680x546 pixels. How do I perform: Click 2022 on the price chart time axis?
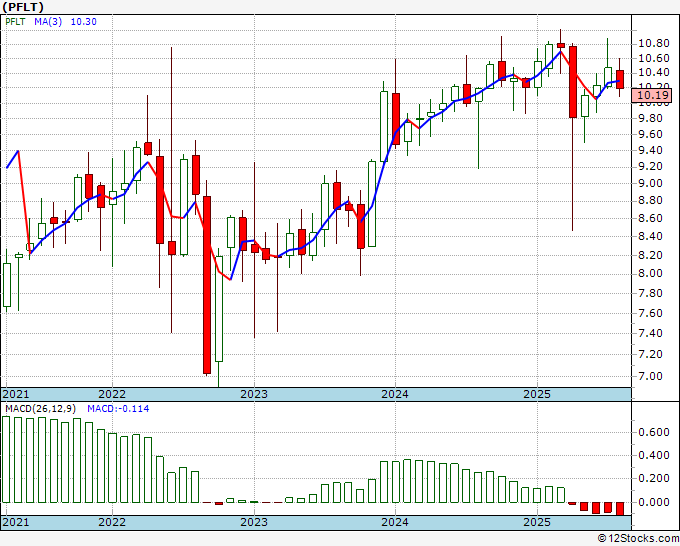tap(112, 394)
